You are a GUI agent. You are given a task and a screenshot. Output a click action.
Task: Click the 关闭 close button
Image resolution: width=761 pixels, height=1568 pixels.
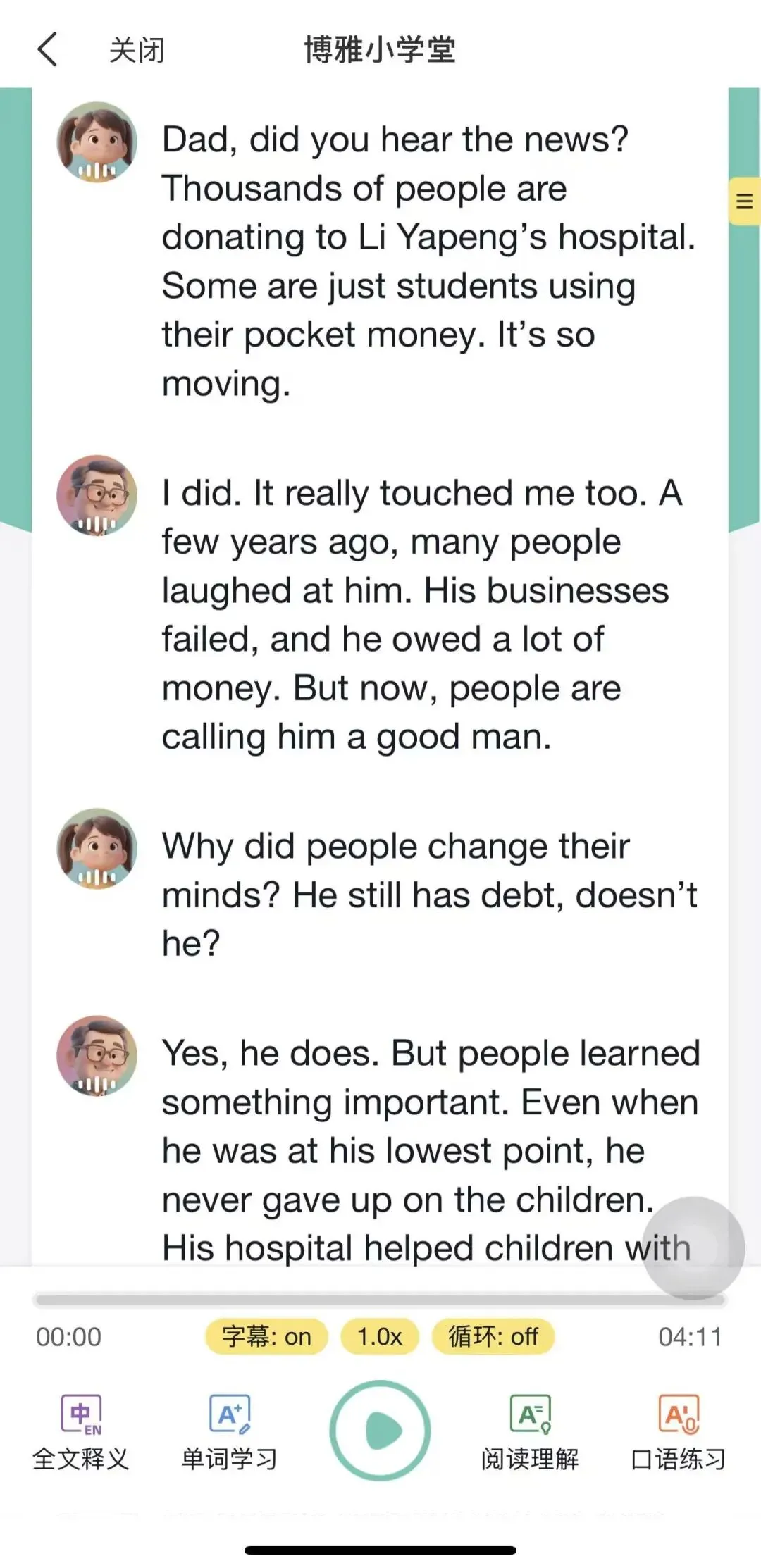[x=137, y=51]
